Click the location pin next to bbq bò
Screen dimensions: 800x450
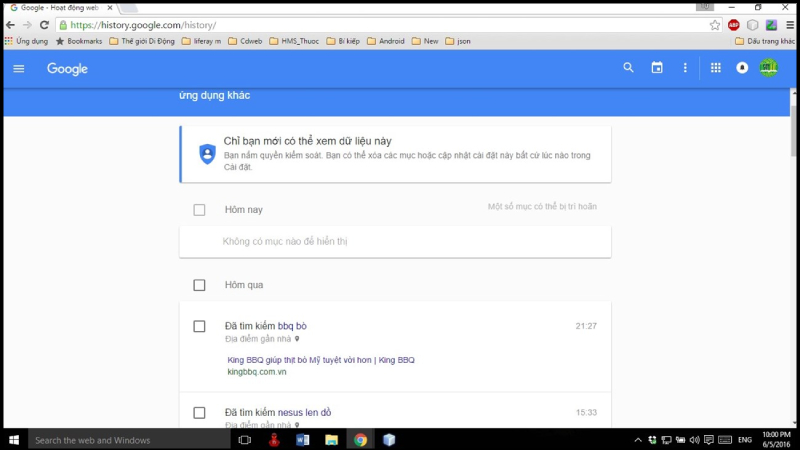click(297, 339)
